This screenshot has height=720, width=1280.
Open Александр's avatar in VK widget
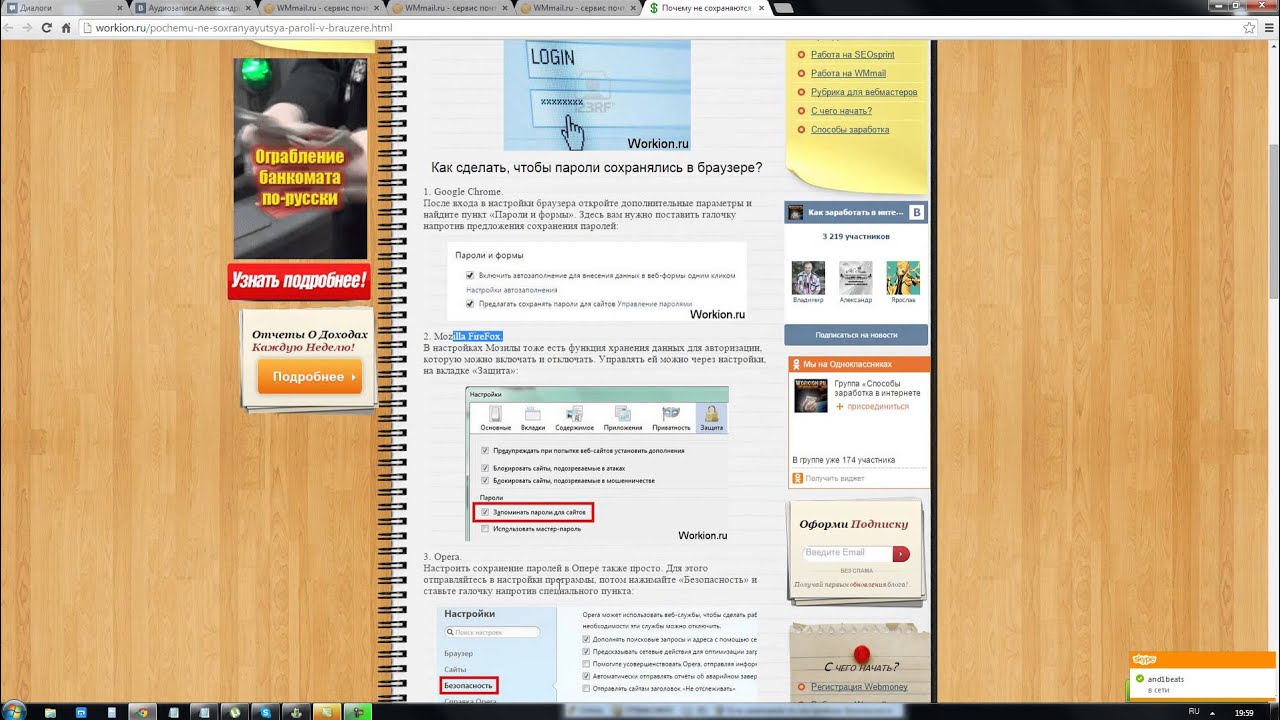tap(855, 278)
